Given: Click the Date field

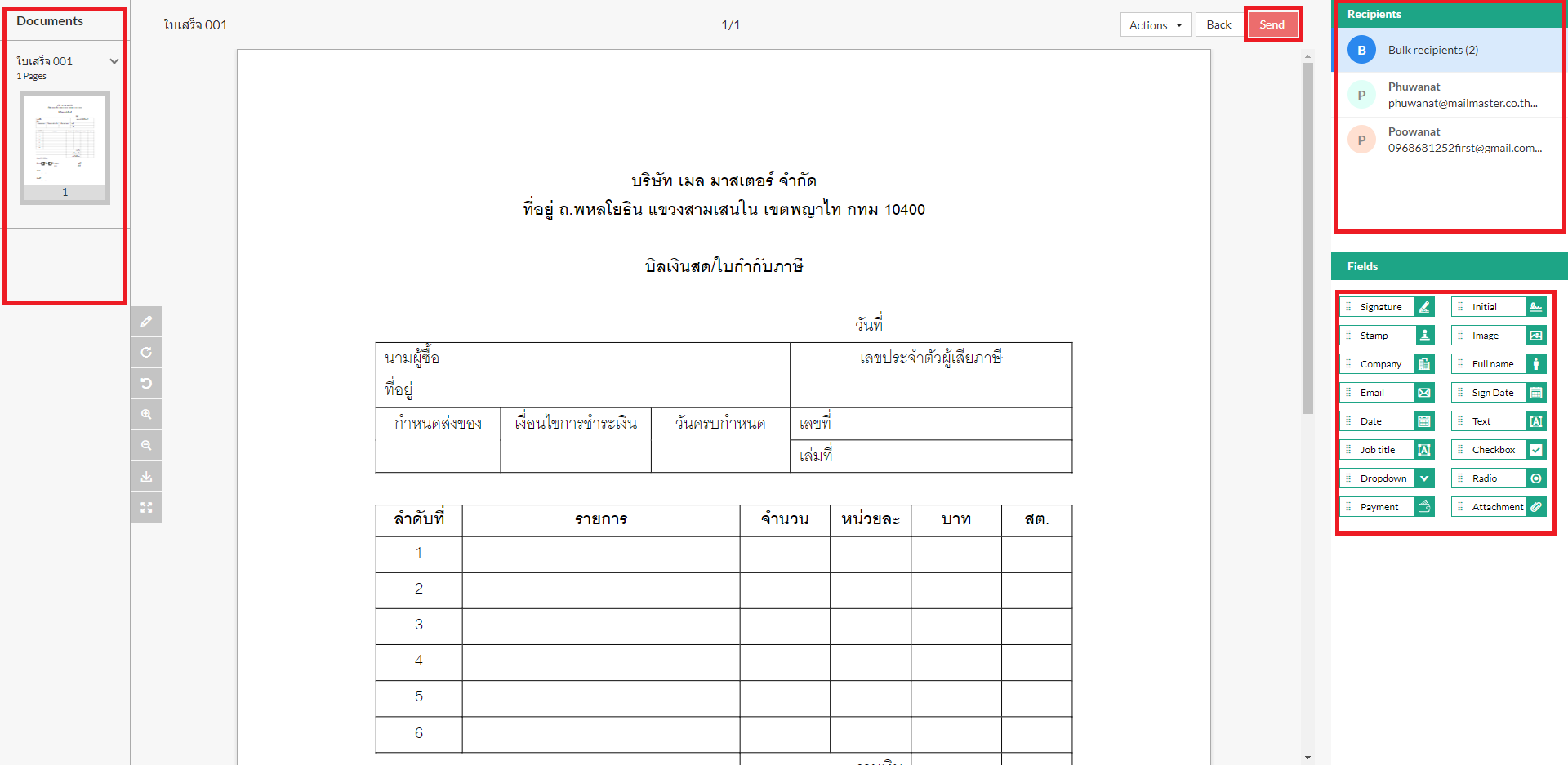Looking at the screenshot, I should pos(1388,421).
